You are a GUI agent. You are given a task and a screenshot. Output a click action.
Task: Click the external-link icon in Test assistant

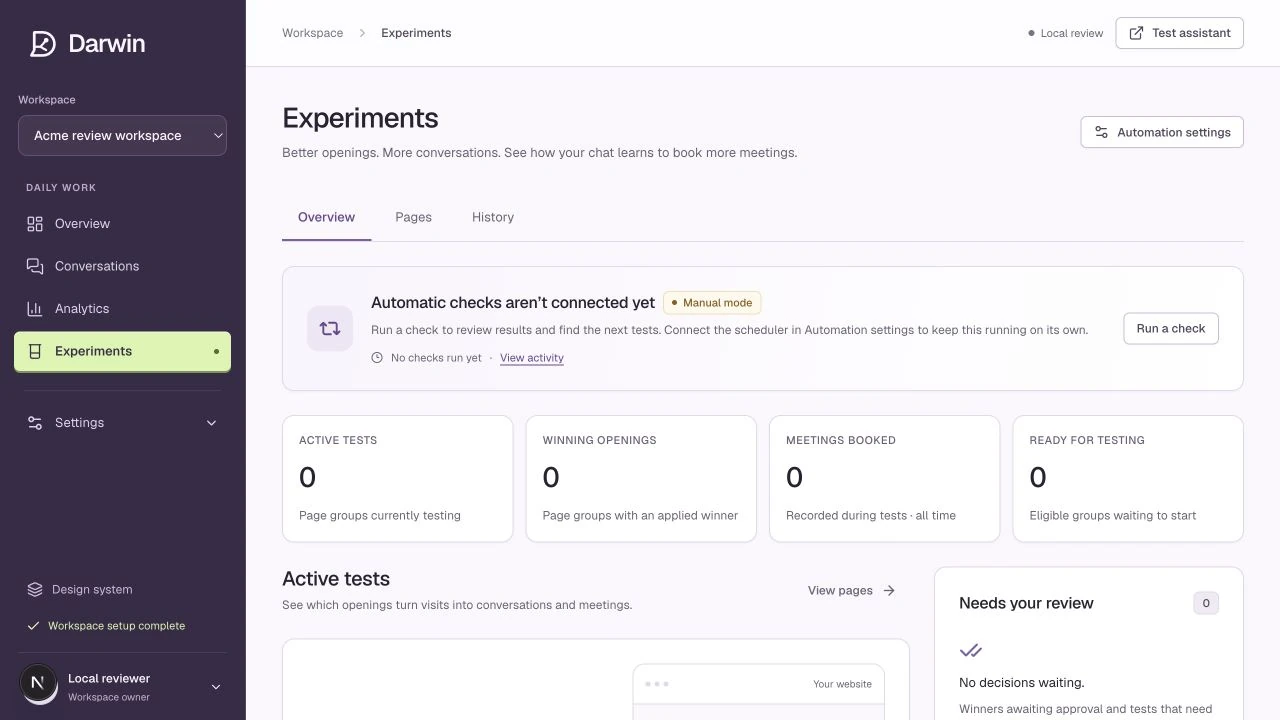point(1136,33)
